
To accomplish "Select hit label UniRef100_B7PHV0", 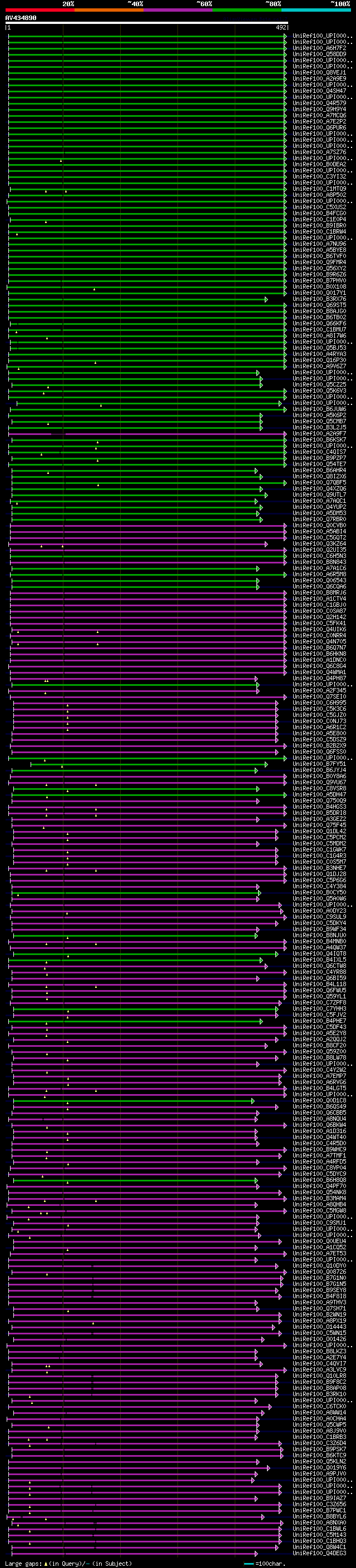I will 319,280.
